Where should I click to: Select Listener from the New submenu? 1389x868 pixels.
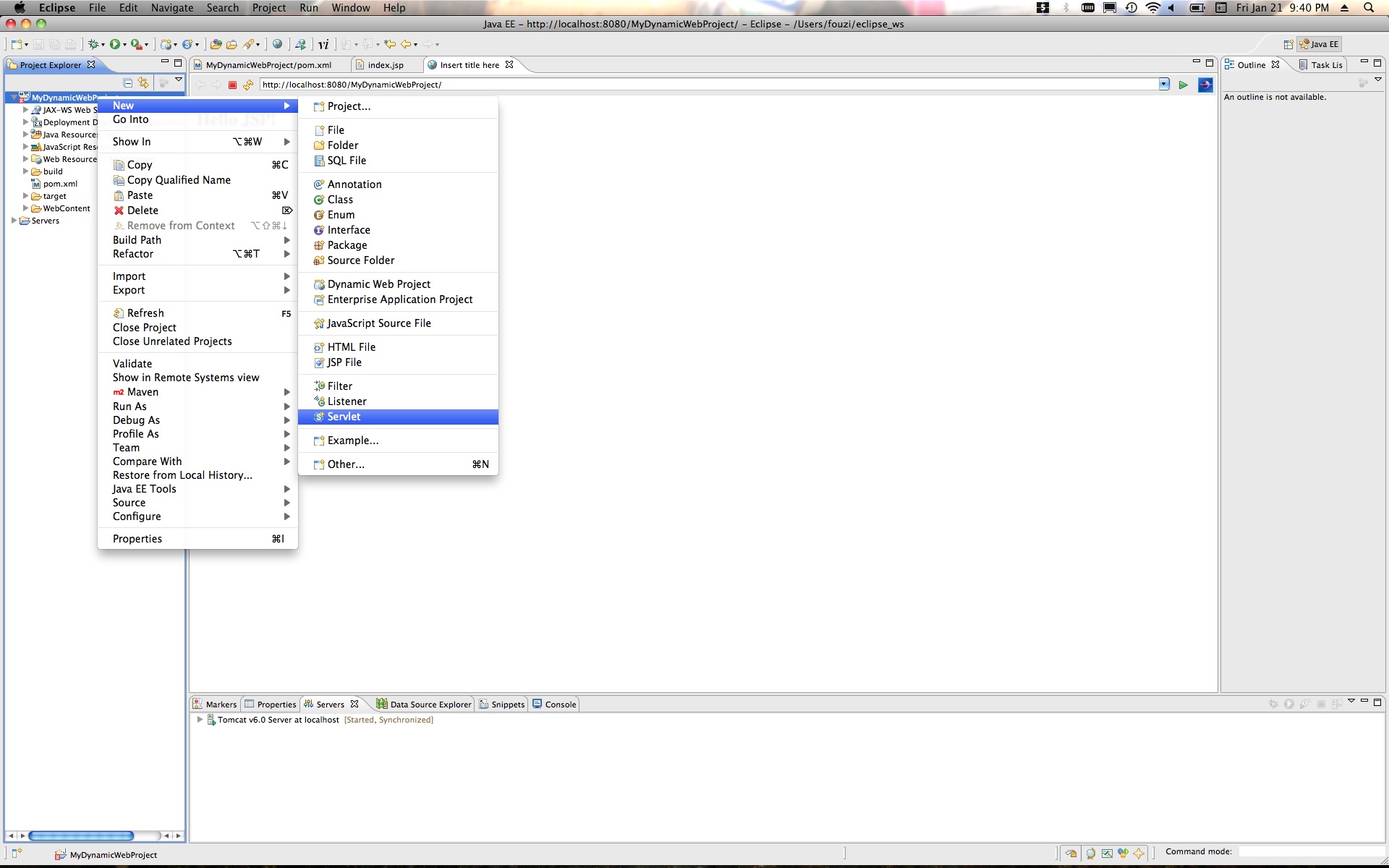tap(398, 401)
